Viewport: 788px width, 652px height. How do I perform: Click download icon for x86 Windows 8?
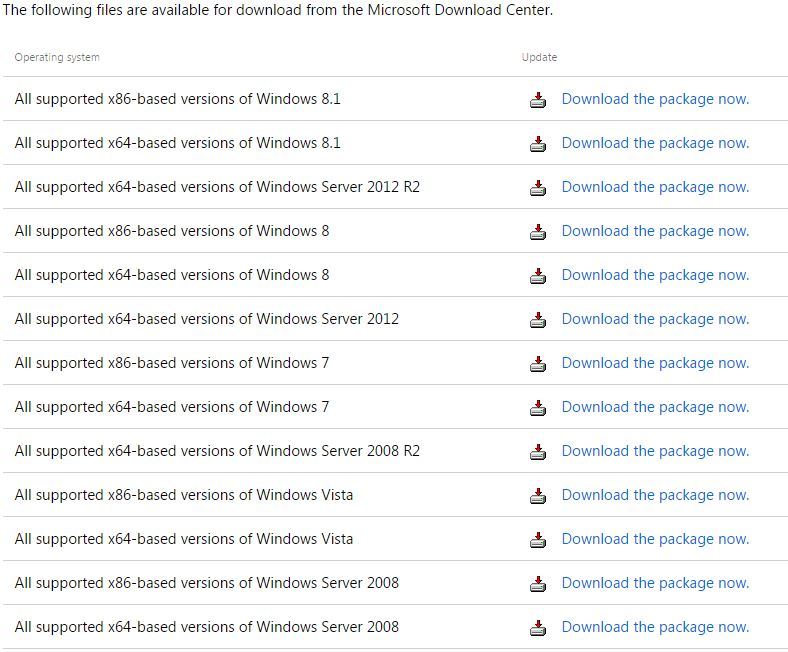click(x=538, y=232)
